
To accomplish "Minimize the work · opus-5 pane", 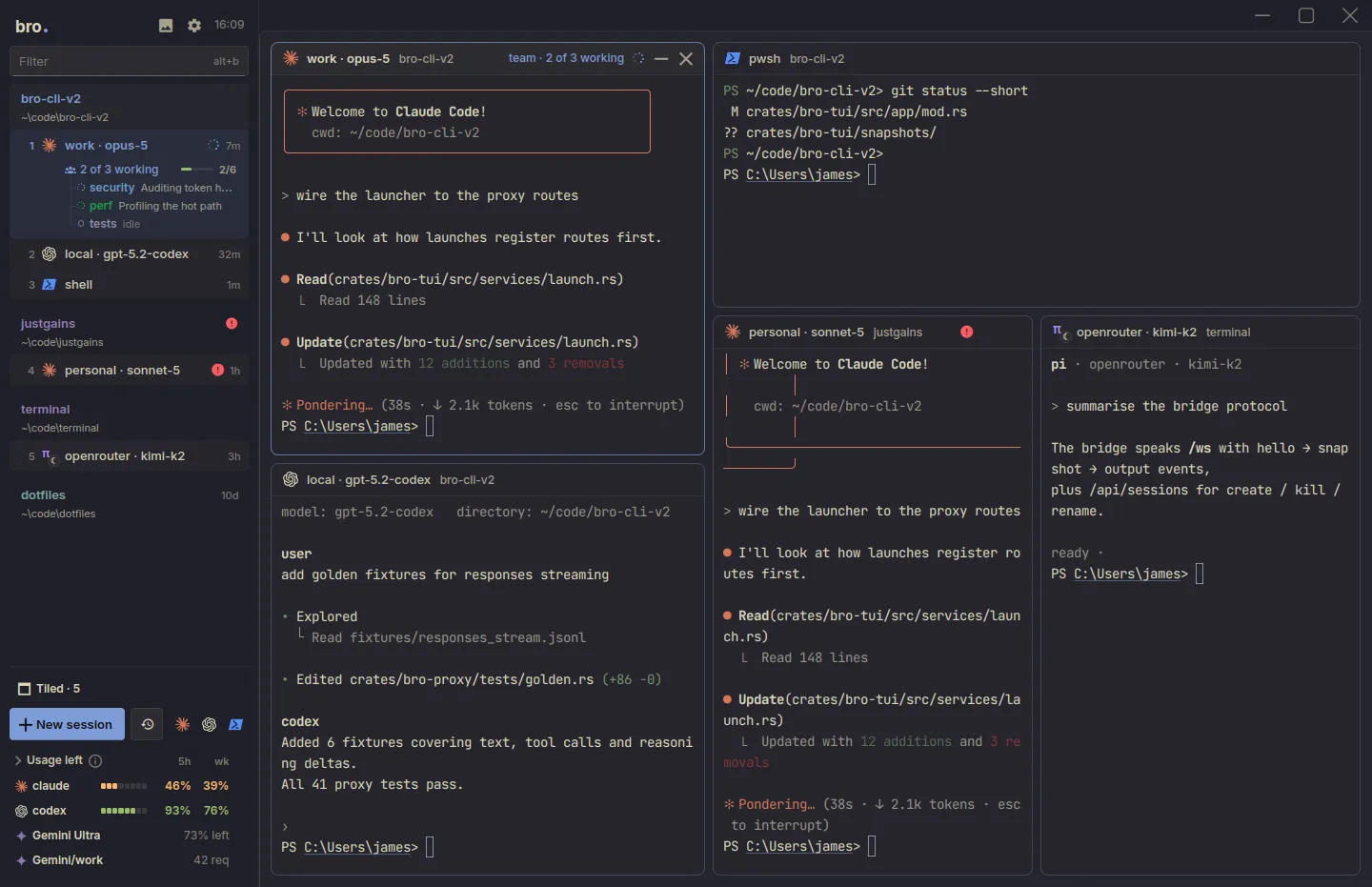I will coord(661,59).
